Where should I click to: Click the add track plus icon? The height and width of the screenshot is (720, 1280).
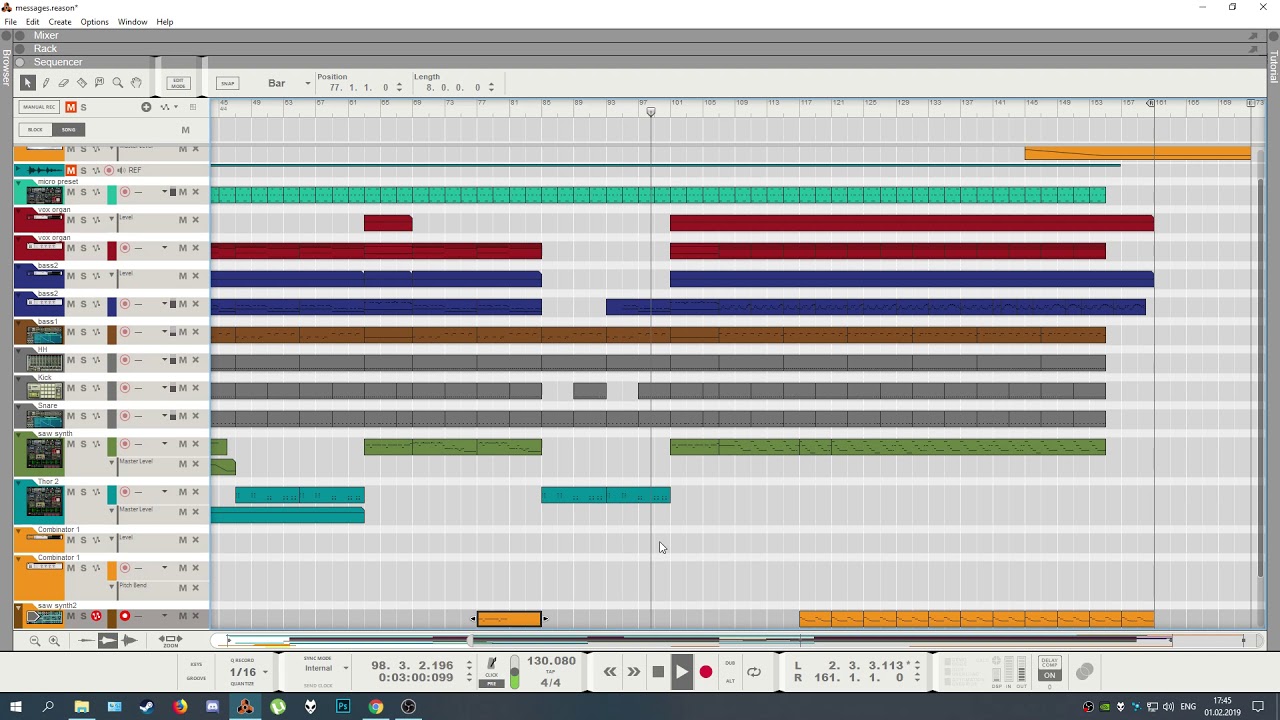pos(146,107)
